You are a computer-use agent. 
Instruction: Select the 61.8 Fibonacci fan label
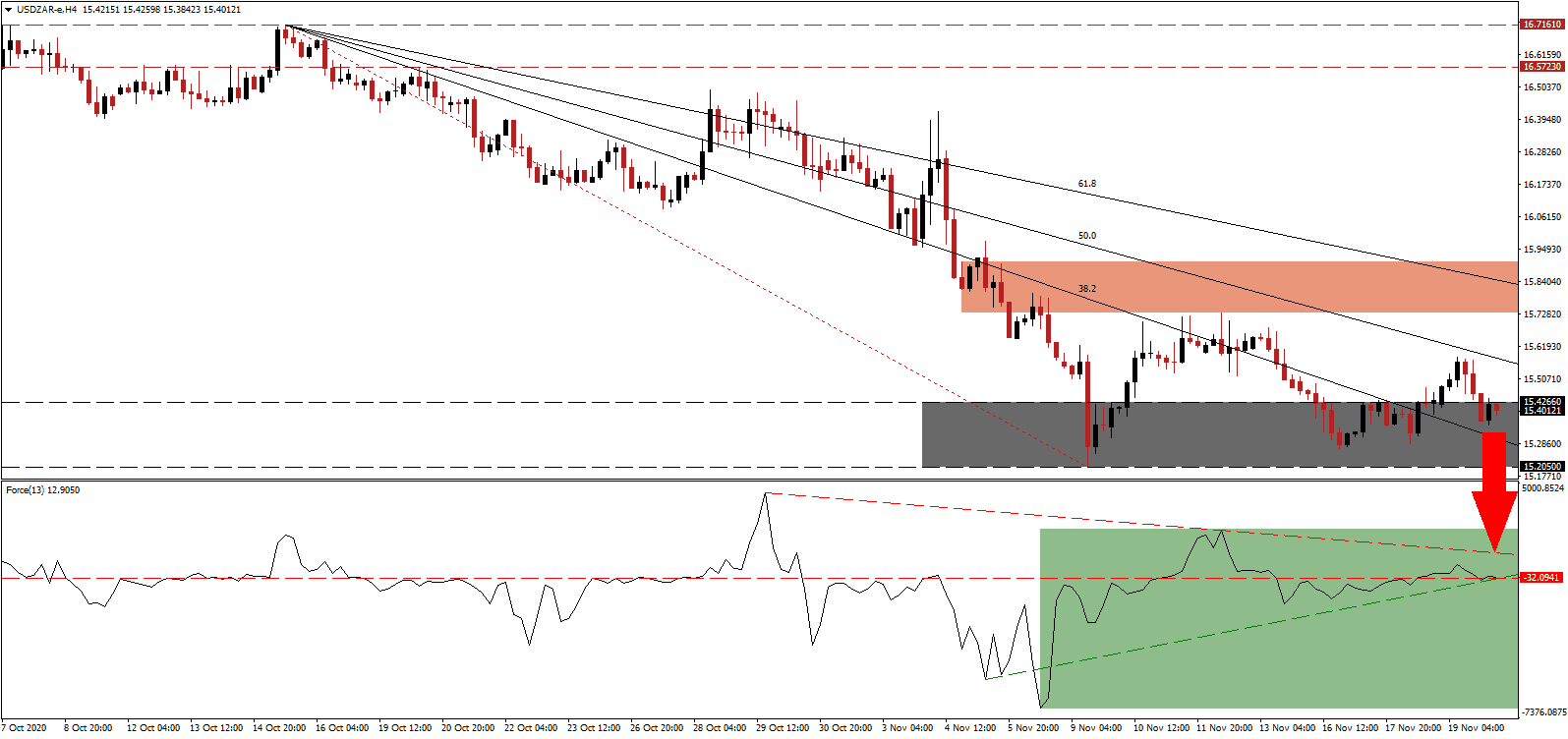pyautogui.click(x=1086, y=184)
